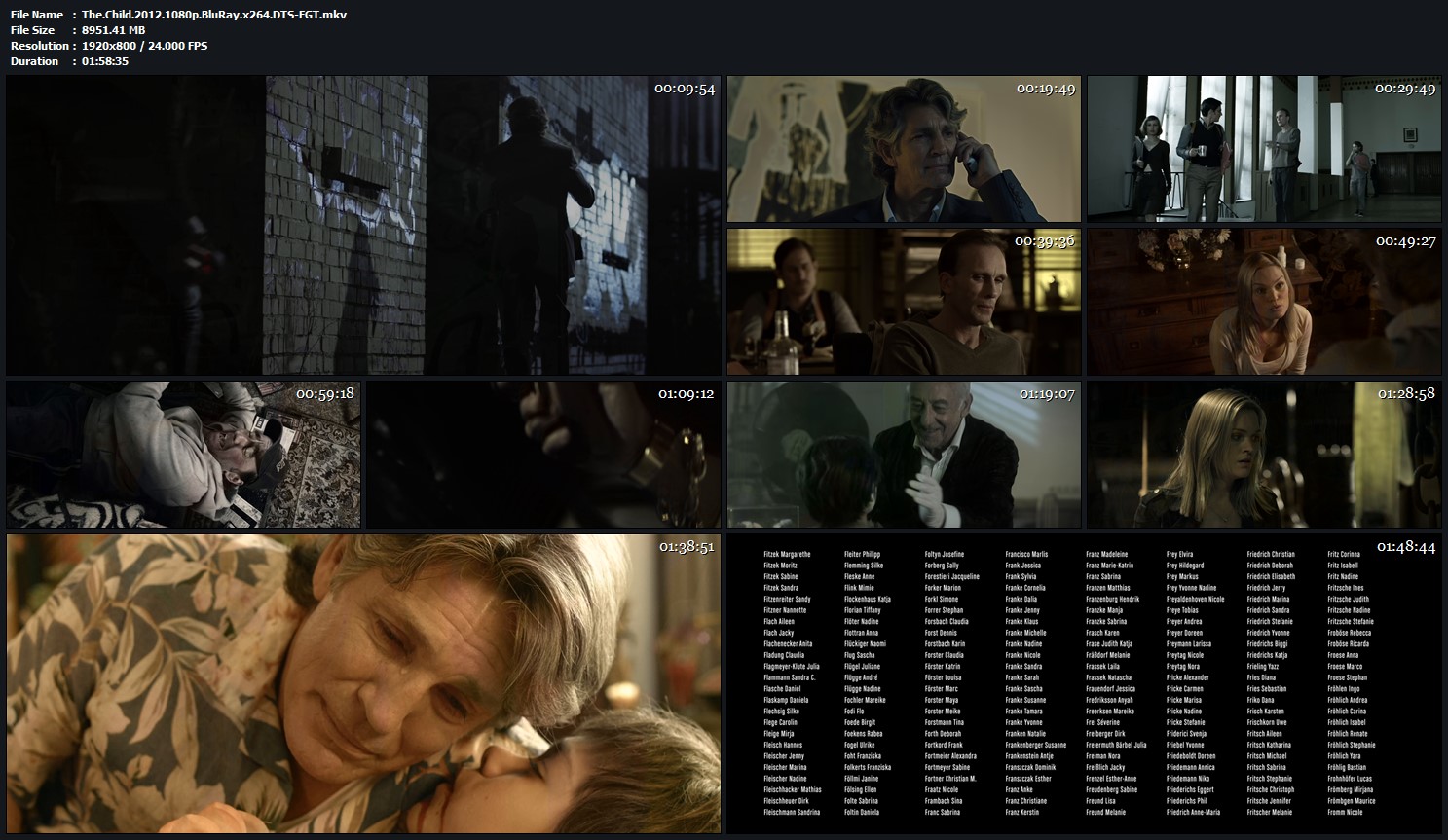Click the duration 01:58:35 value
The height and width of the screenshot is (840, 1448).
105,61
